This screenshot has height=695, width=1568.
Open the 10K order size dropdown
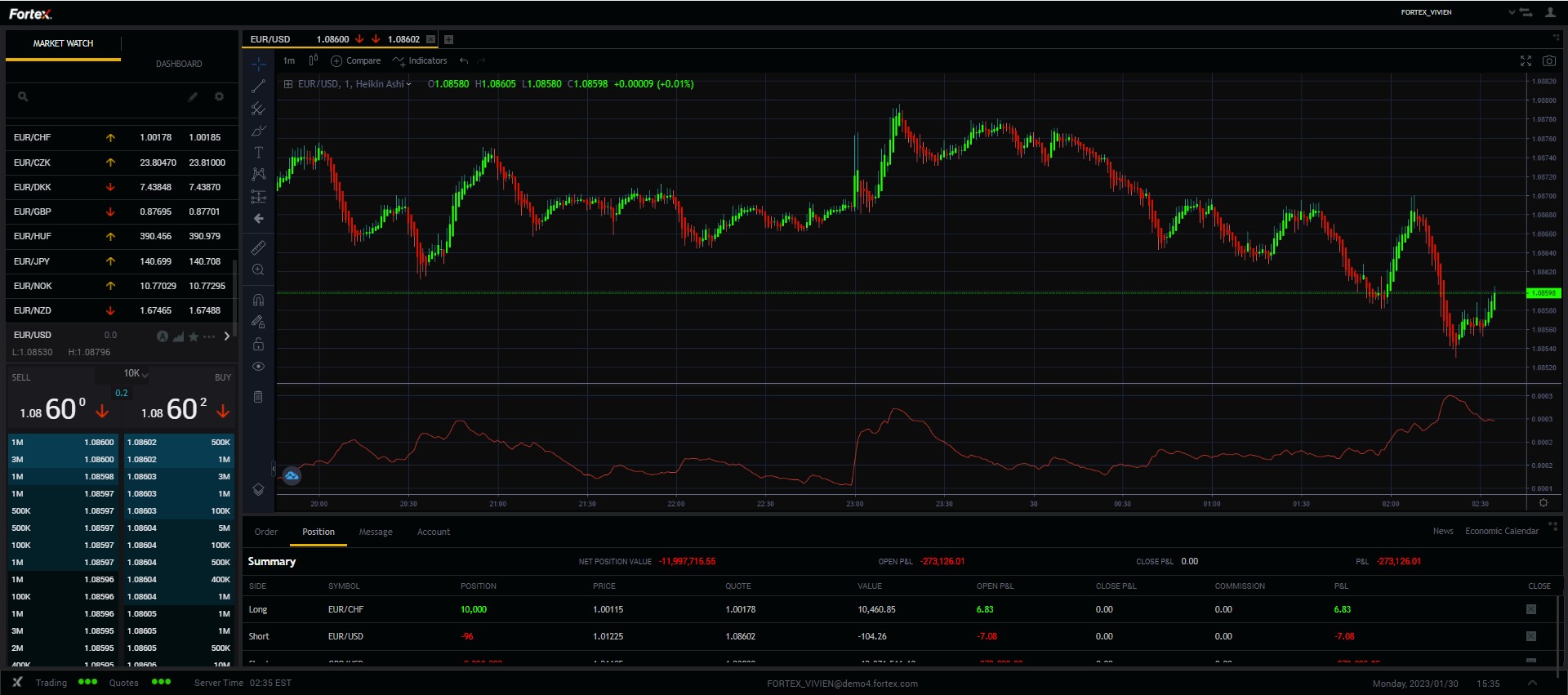point(136,373)
